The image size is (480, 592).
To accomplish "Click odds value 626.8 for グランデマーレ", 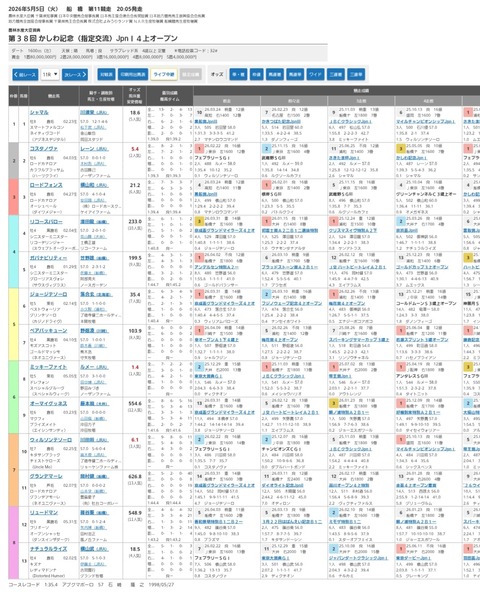I will pos(135,476).
